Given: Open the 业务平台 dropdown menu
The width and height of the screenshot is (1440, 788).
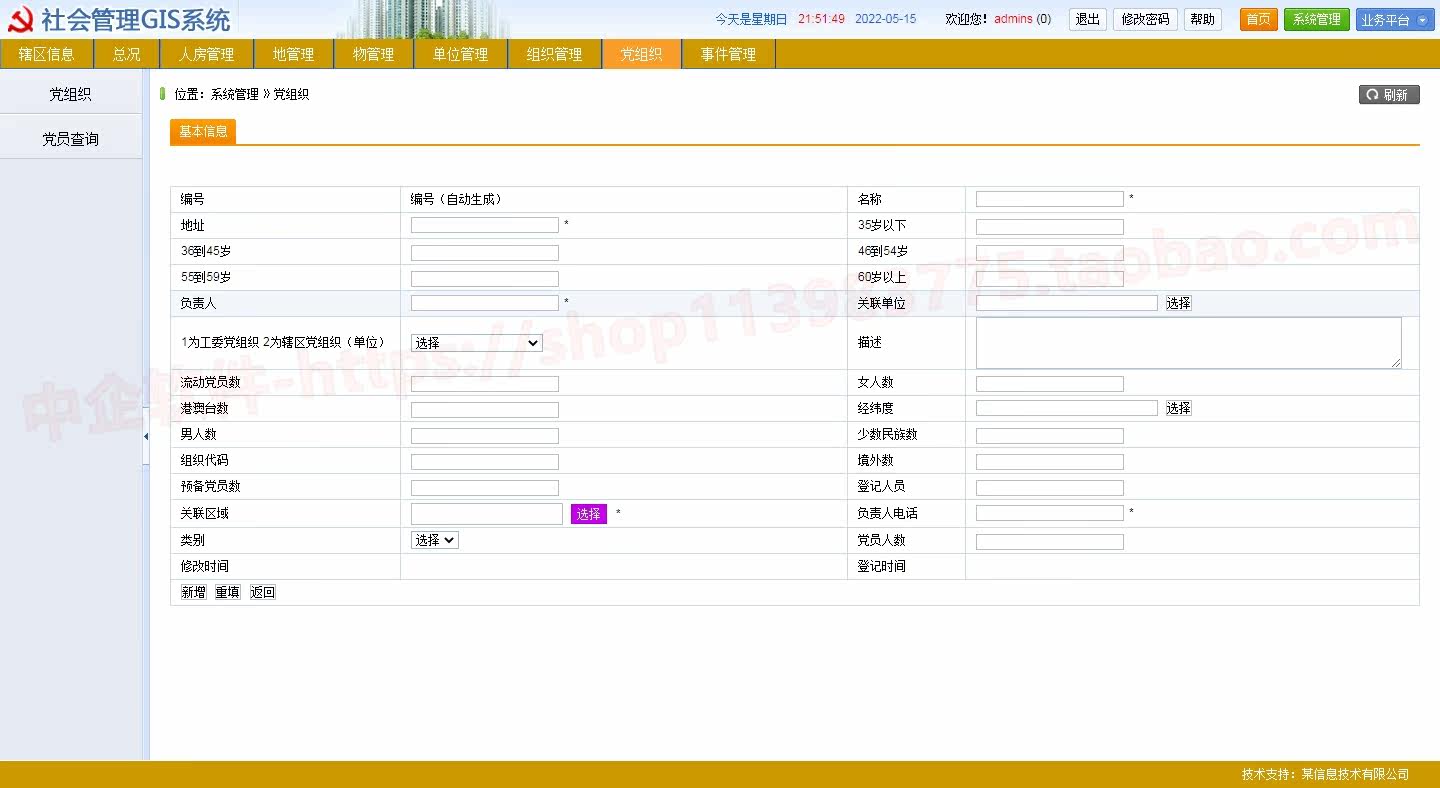Looking at the screenshot, I should point(1395,20).
